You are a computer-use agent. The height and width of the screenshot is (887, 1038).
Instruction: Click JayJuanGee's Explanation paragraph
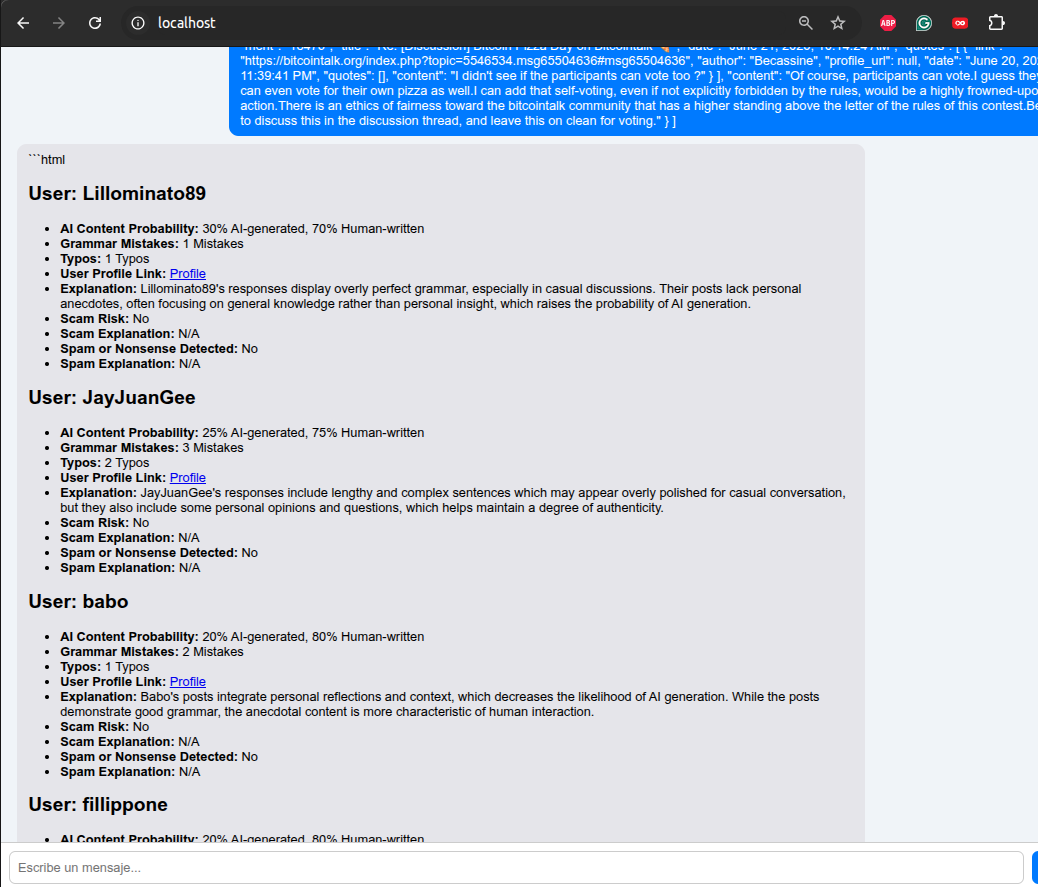[x=453, y=500]
